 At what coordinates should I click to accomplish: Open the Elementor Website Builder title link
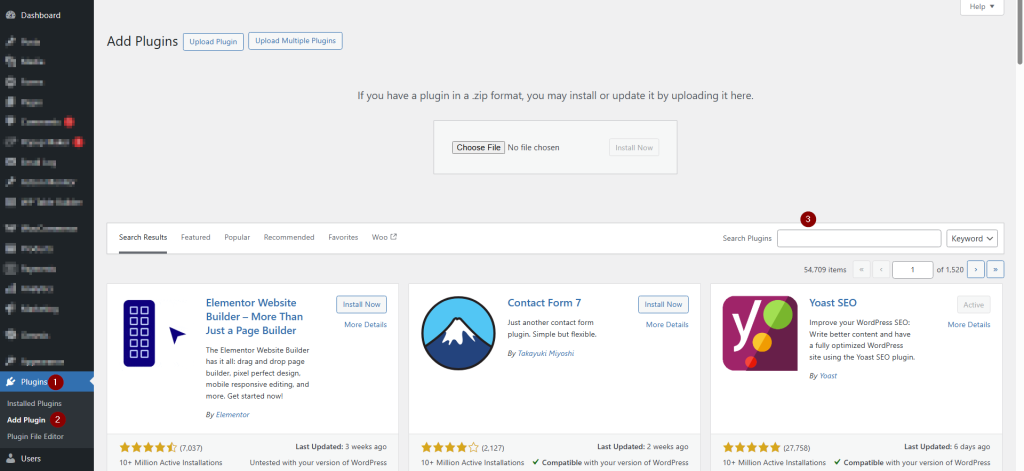pos(255,317)
